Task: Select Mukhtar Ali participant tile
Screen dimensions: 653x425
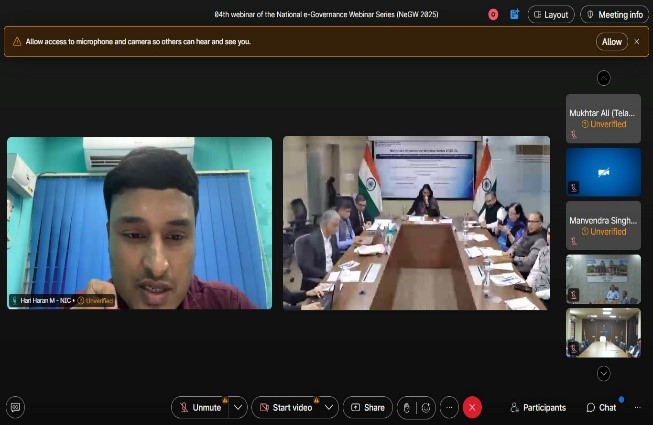Action: (603, 119)
